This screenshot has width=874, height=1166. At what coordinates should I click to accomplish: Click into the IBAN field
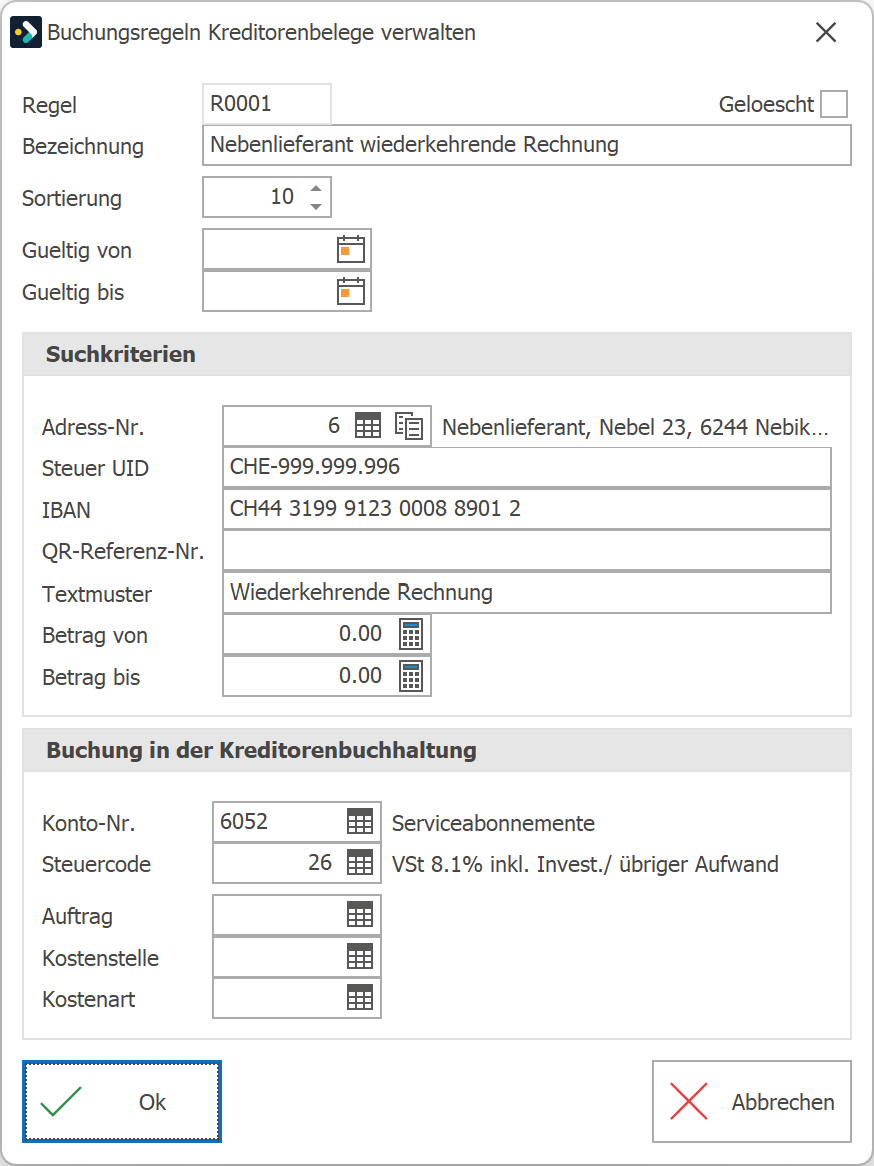pyautogui.click(x=527, y=509)
